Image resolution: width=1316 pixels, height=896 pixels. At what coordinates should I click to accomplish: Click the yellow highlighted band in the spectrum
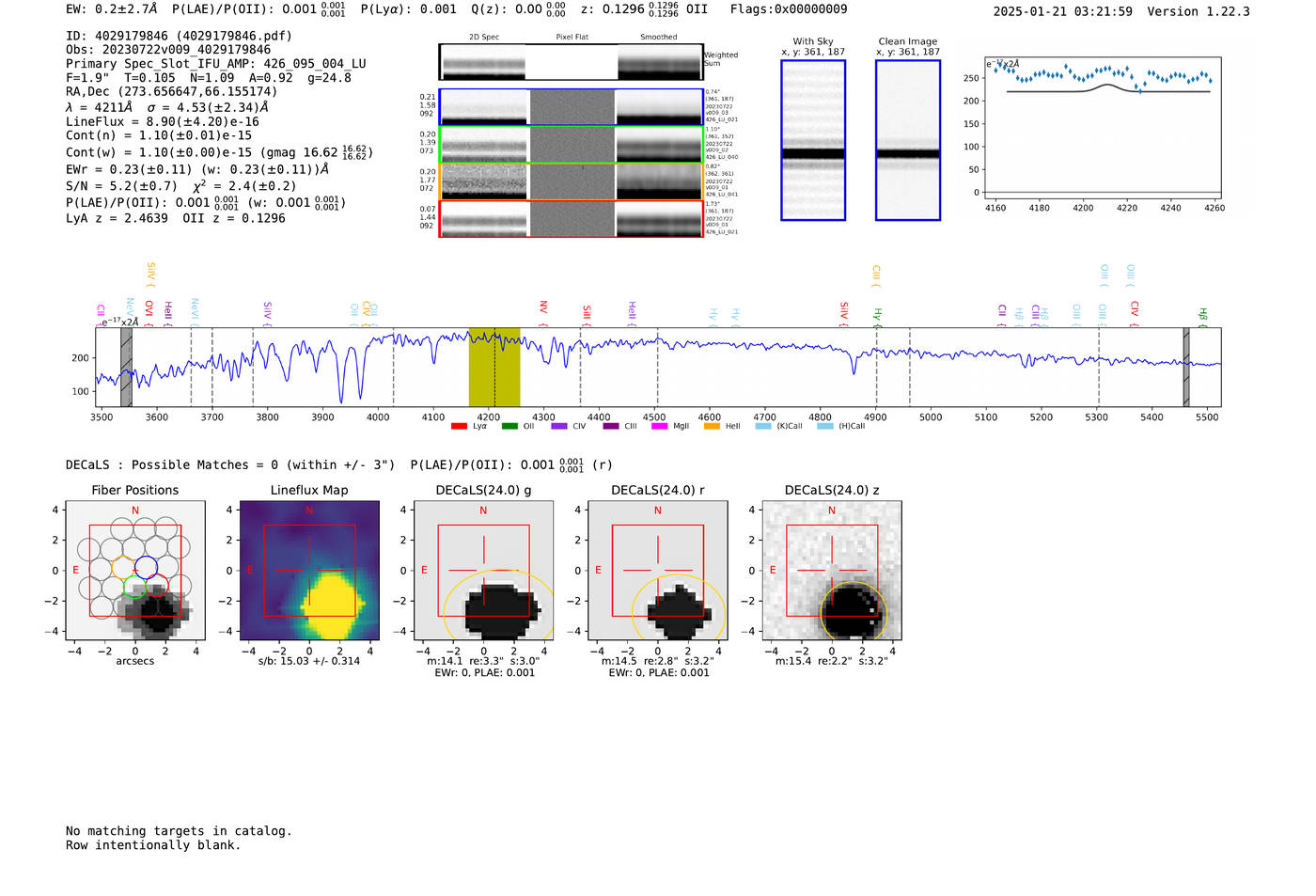(x=494, y=367)
